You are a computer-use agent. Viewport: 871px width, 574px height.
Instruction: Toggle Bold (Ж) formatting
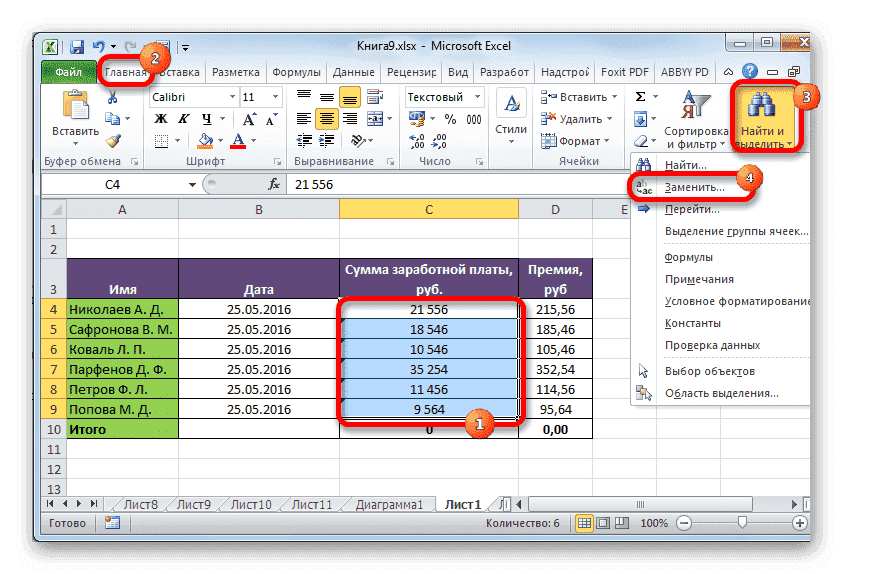point(160,120)
